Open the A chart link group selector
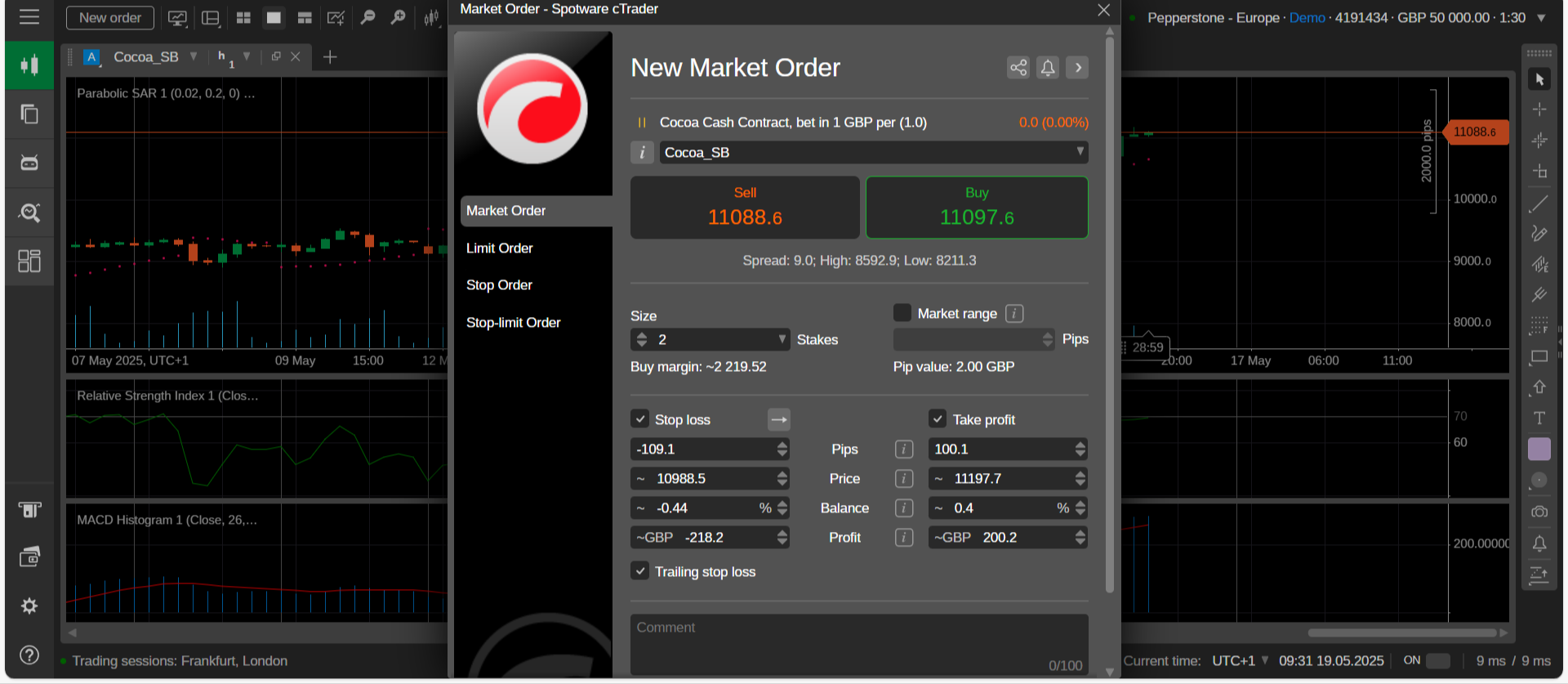 pos(91,56)
